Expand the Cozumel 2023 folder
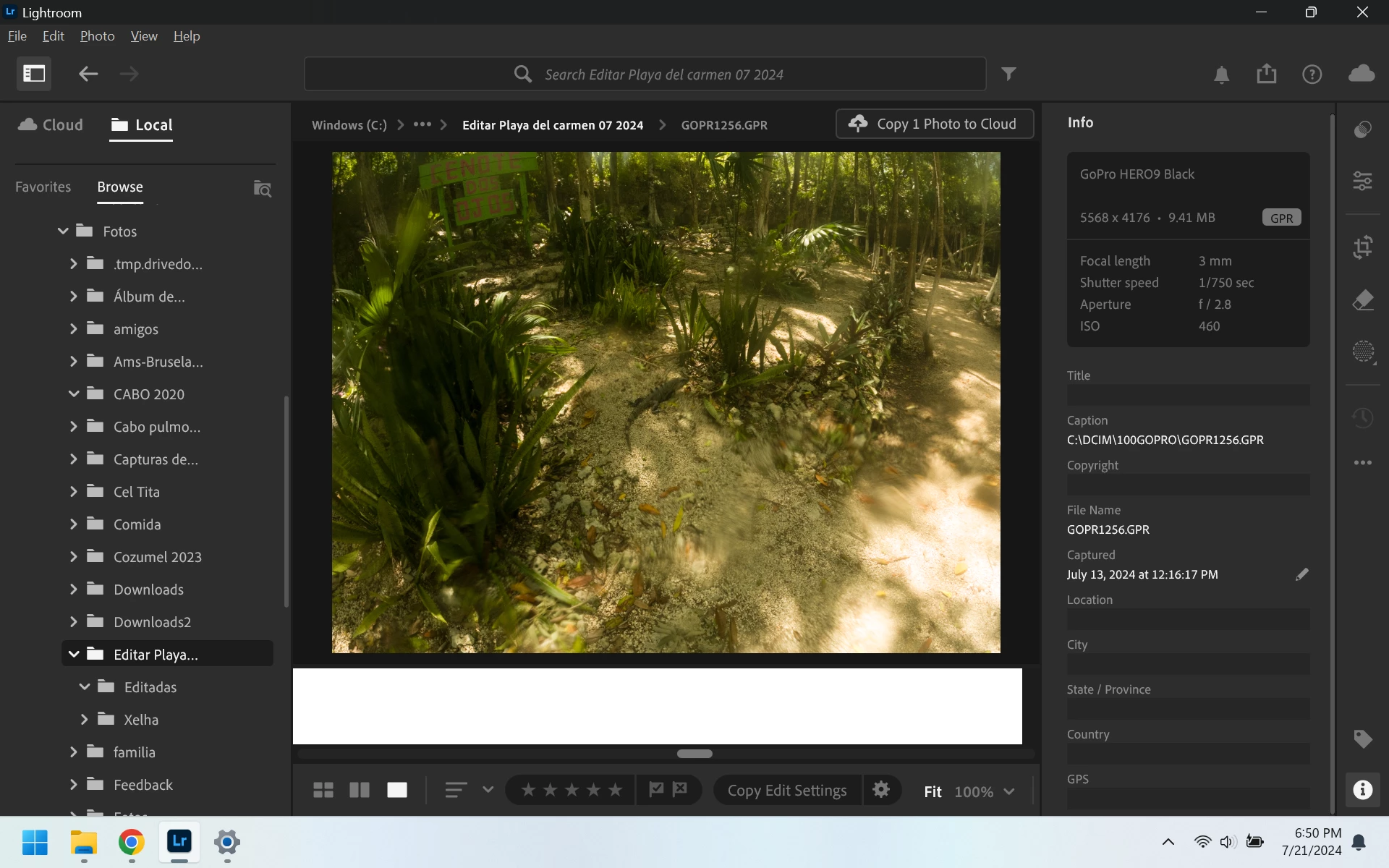1389x868 pixels. 73,556
